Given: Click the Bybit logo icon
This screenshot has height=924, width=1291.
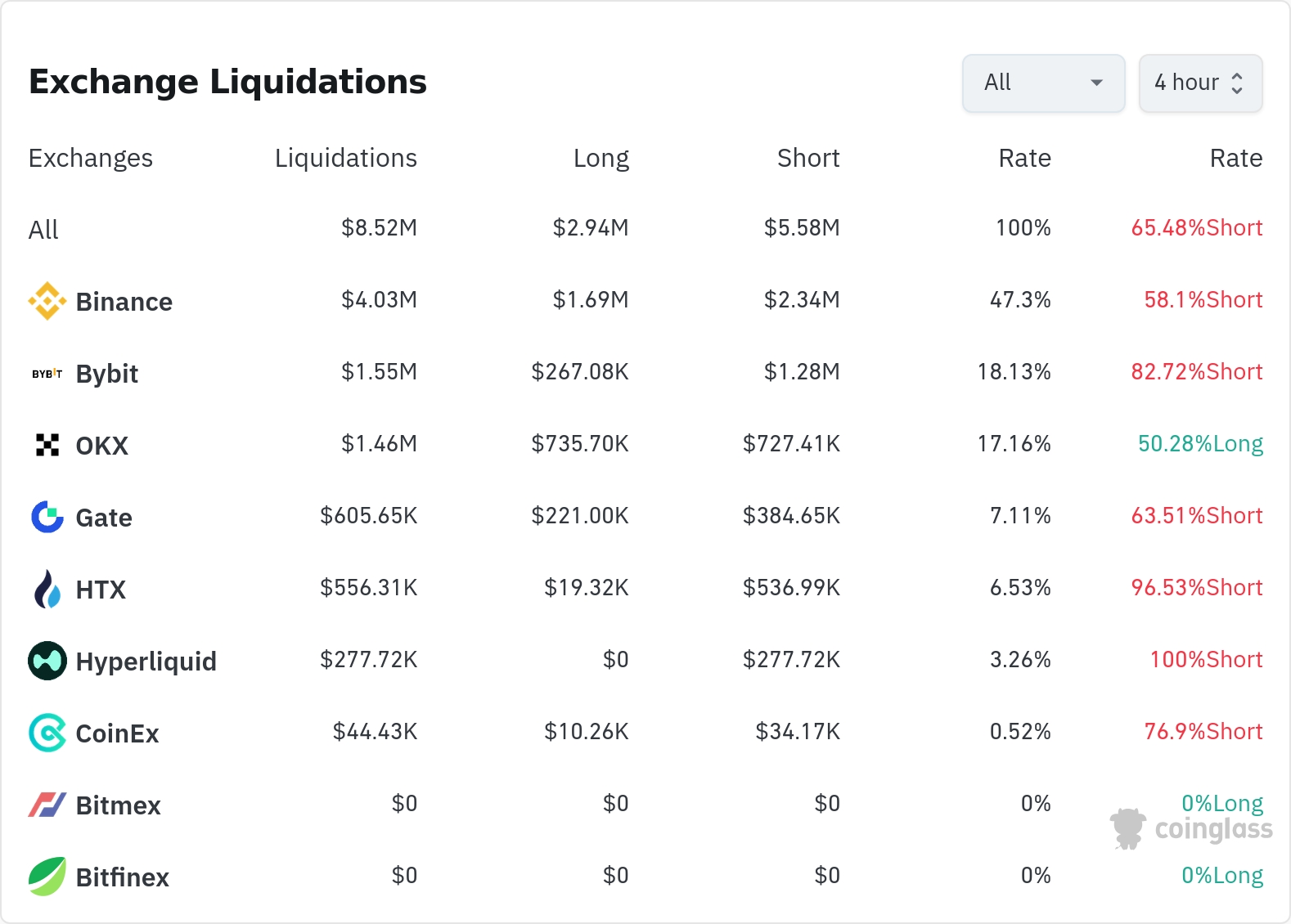Looking at the screenshot, I should pyautogui.click(x=47, y=374).
